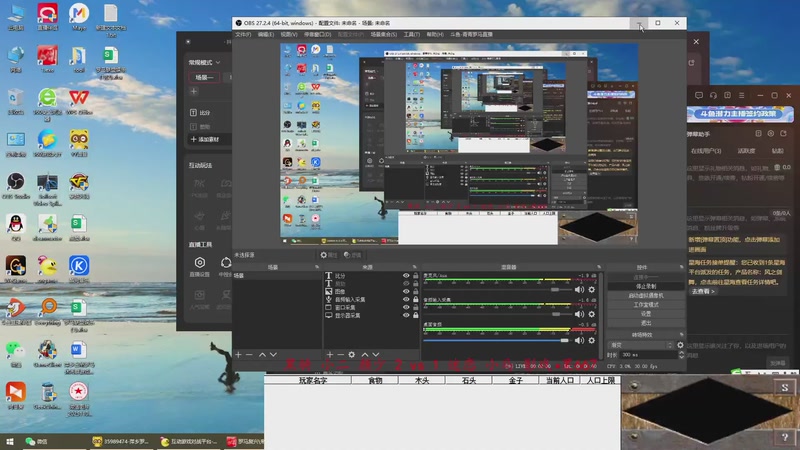Toggle lock for 图像 source
Viewport: 800px width, 450px height.
click(x=415, y=291)
